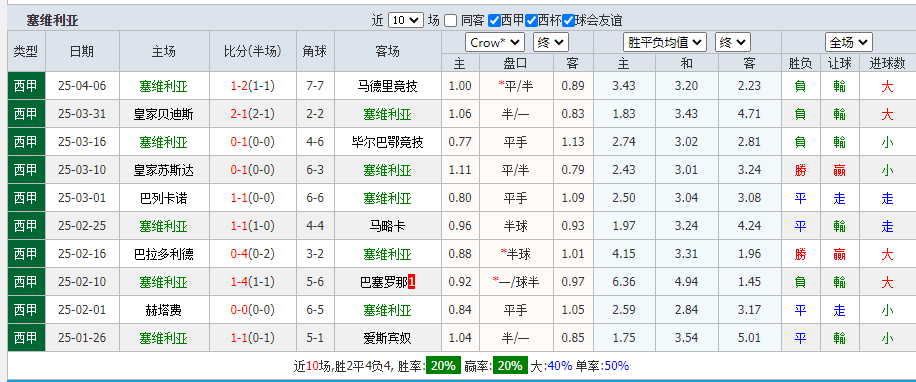Image resolution: width=916 pixels, height=382 pixels.
Task: Click handicap *平/半 in 25-04-06 row
Action: (515, 86)
